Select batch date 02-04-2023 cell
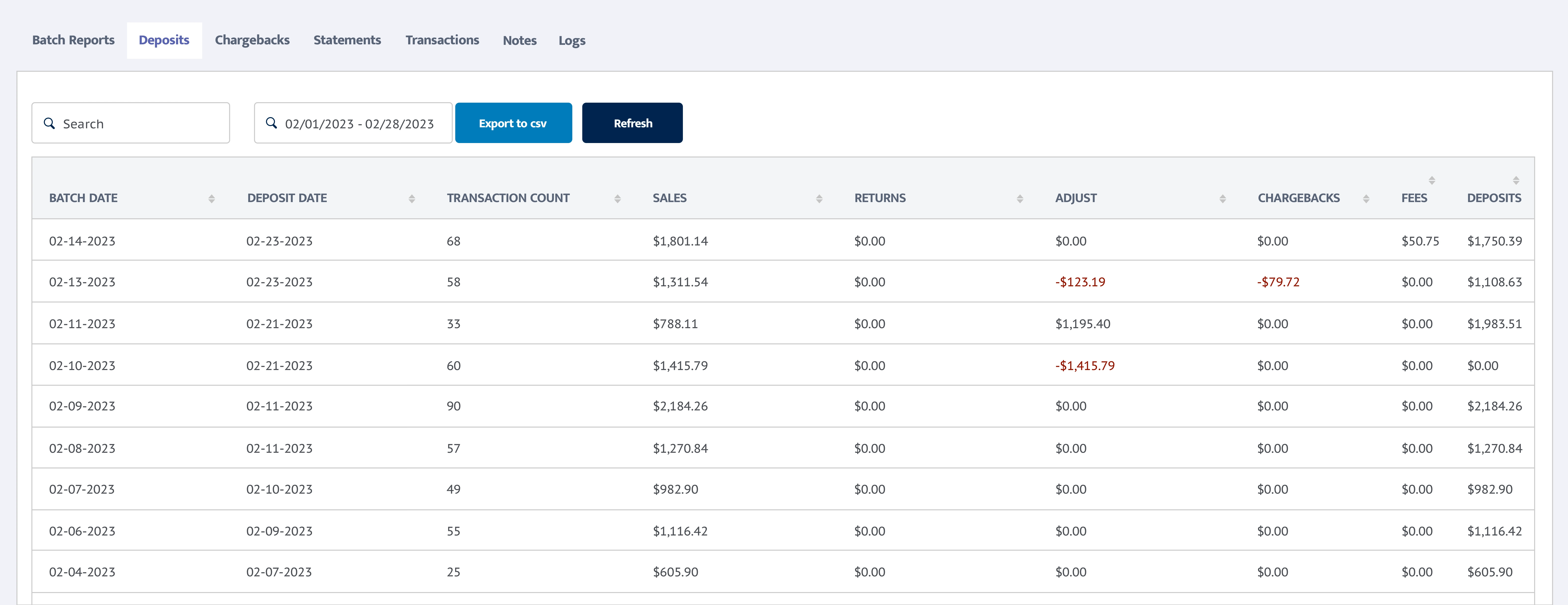The image size is (1568, 605). [x=82, y=572]
